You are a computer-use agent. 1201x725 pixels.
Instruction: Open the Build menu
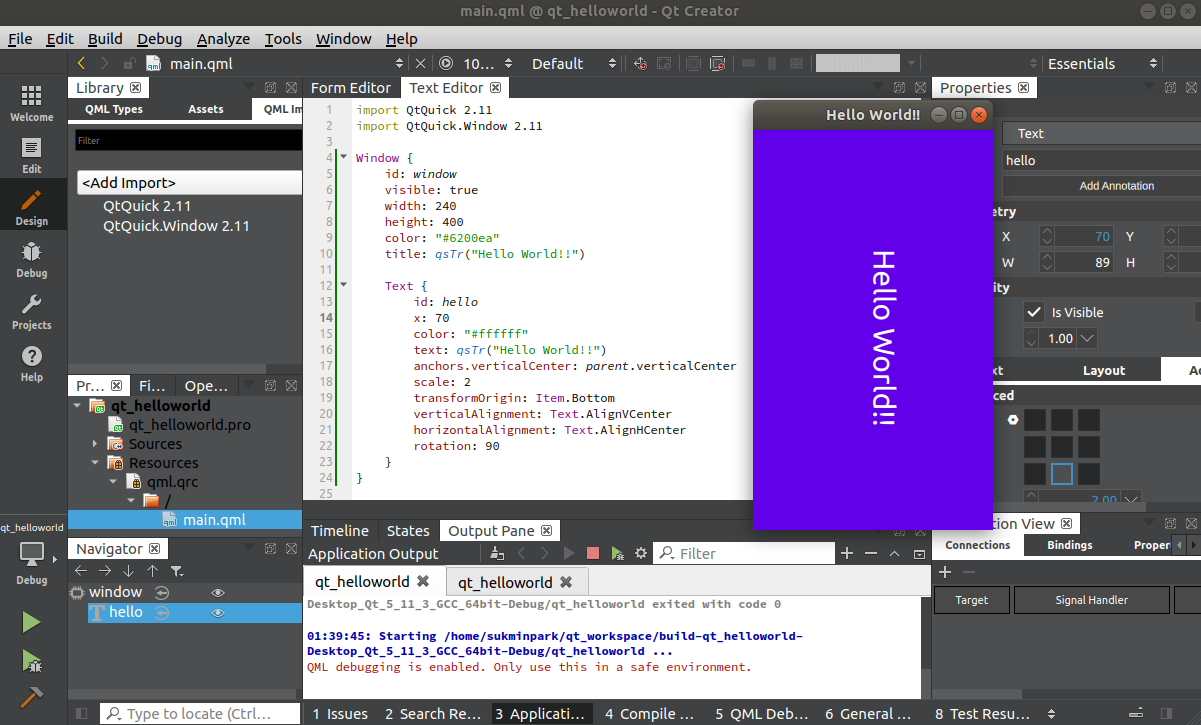[105, 39]
